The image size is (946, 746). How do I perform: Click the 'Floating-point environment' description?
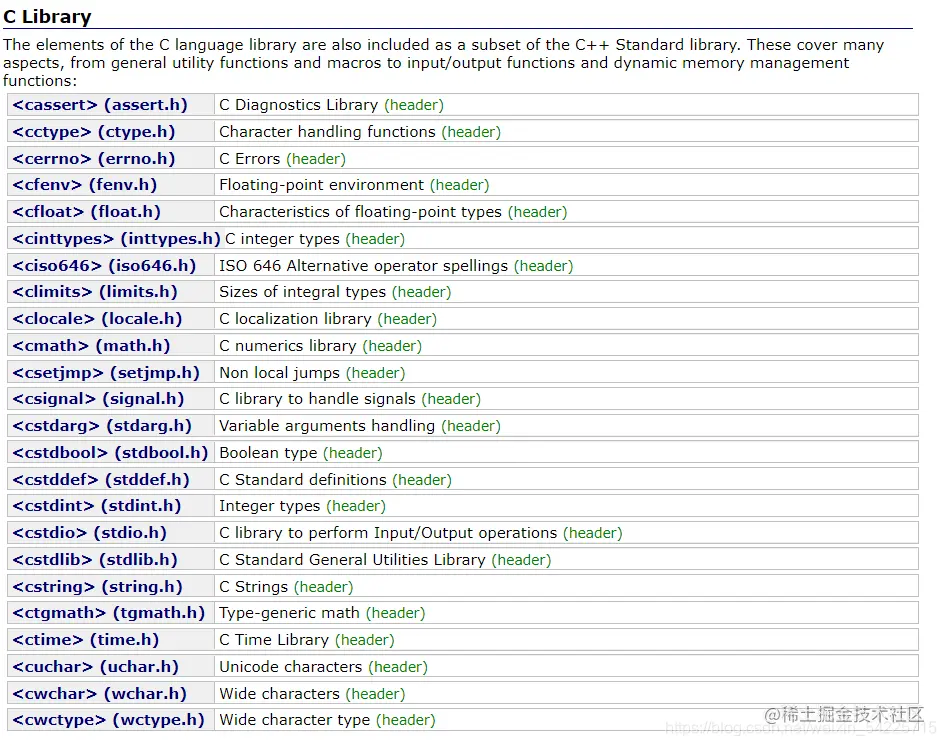click(x=322, y=185)
